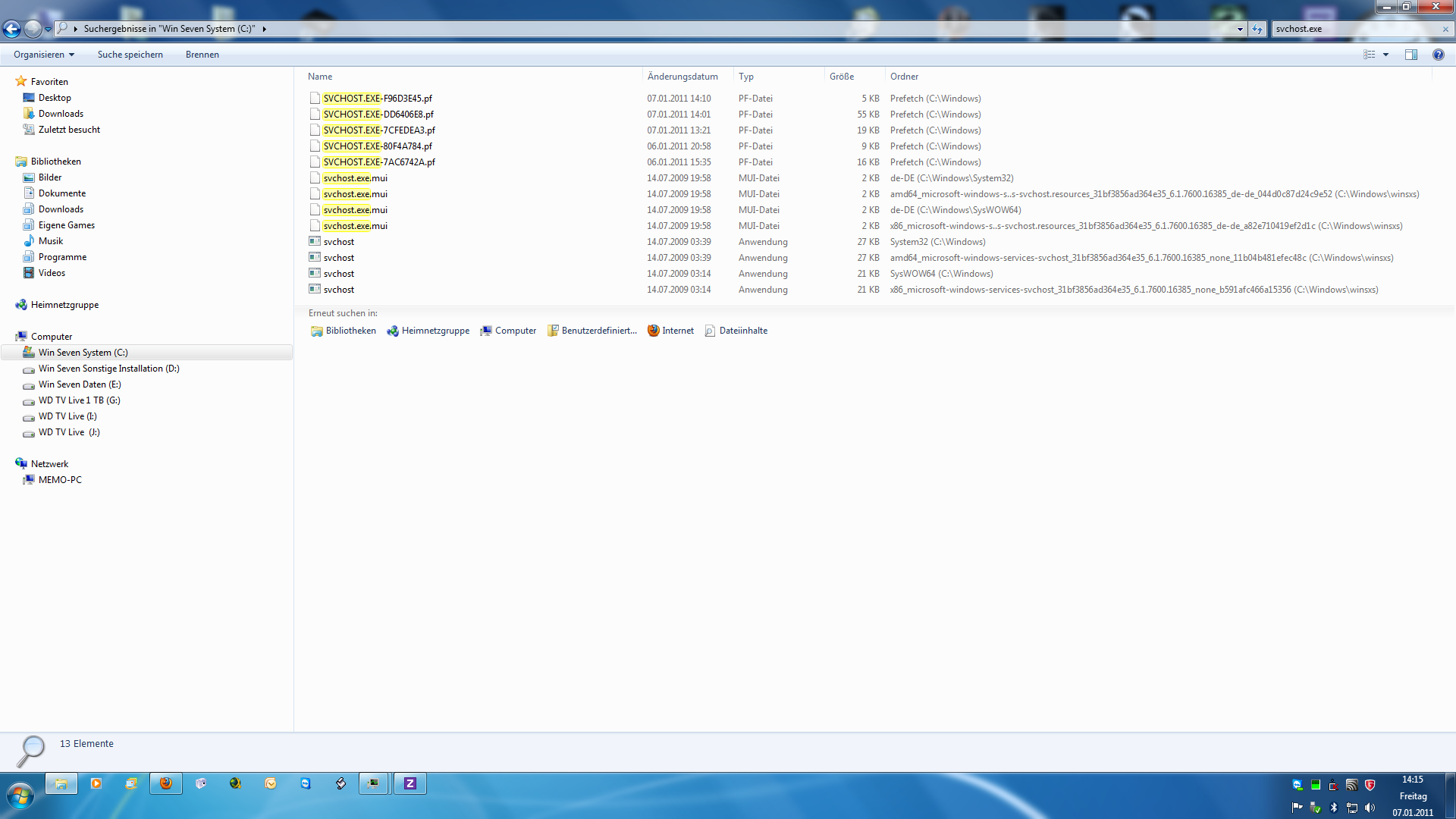1456x819 pixels.
Task: Click the Back navigation arrow
Action: (11, 29)
